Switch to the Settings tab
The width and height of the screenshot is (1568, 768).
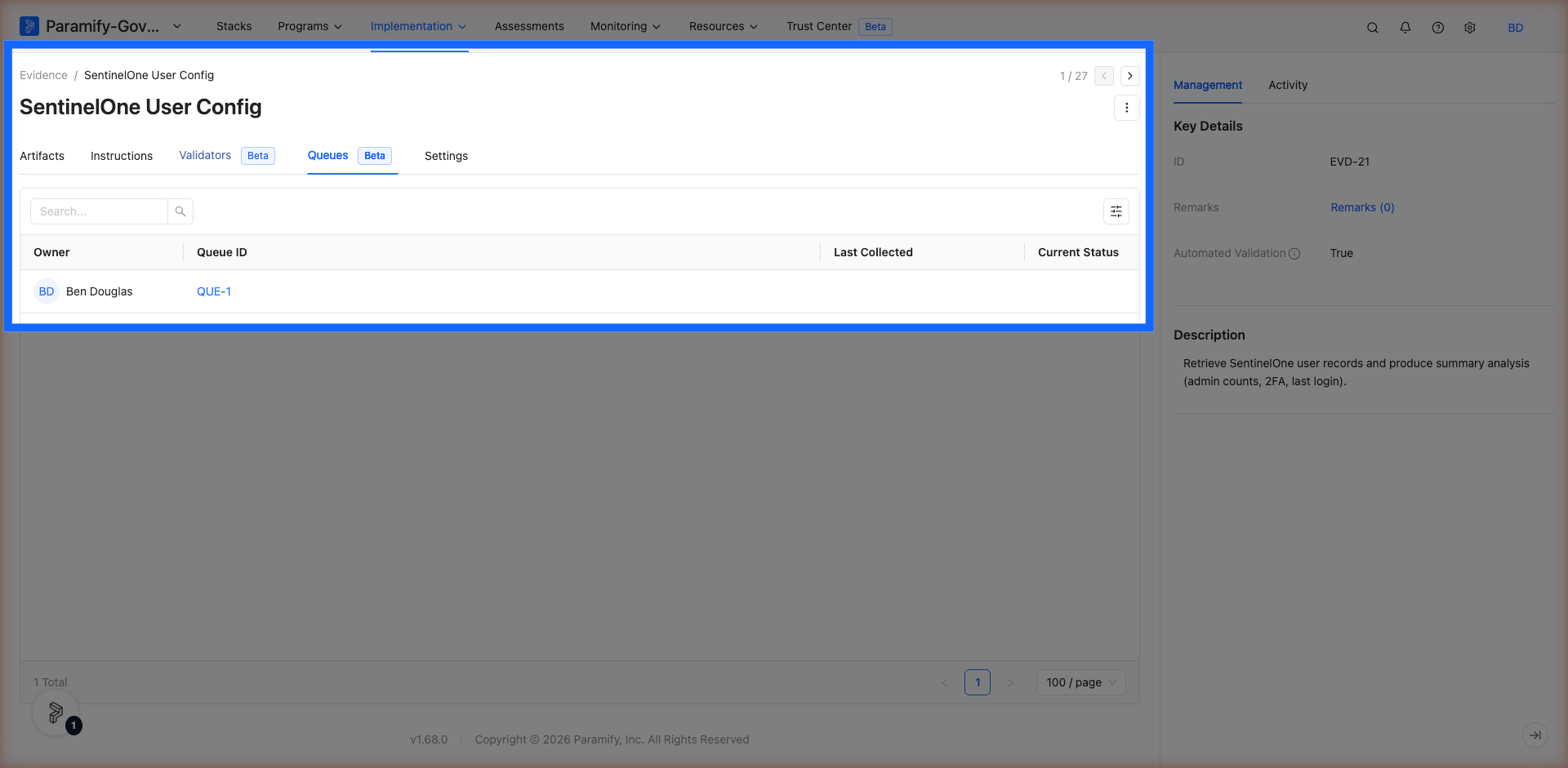(x=446, y=156)
